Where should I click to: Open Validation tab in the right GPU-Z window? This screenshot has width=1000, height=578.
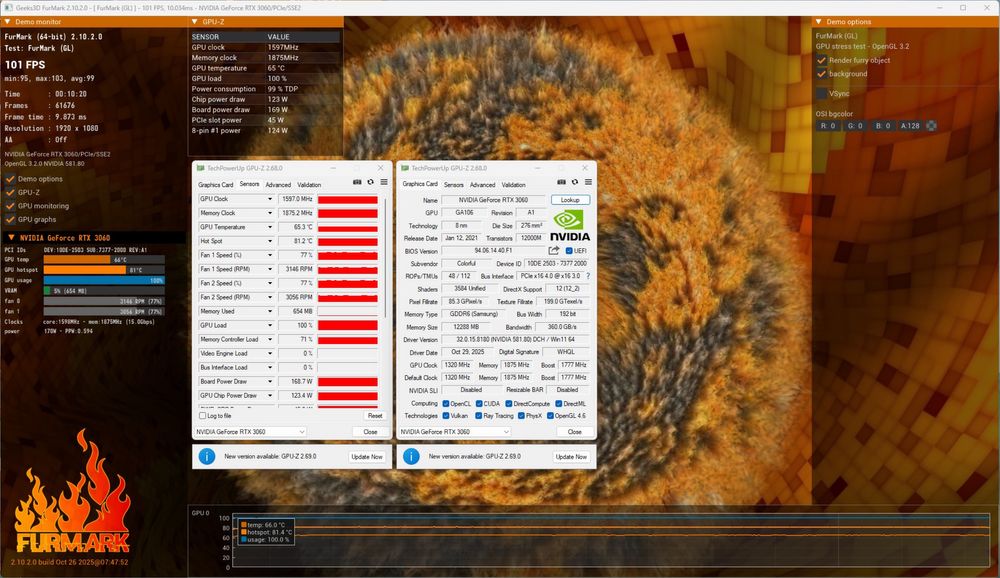pos(513,185)
